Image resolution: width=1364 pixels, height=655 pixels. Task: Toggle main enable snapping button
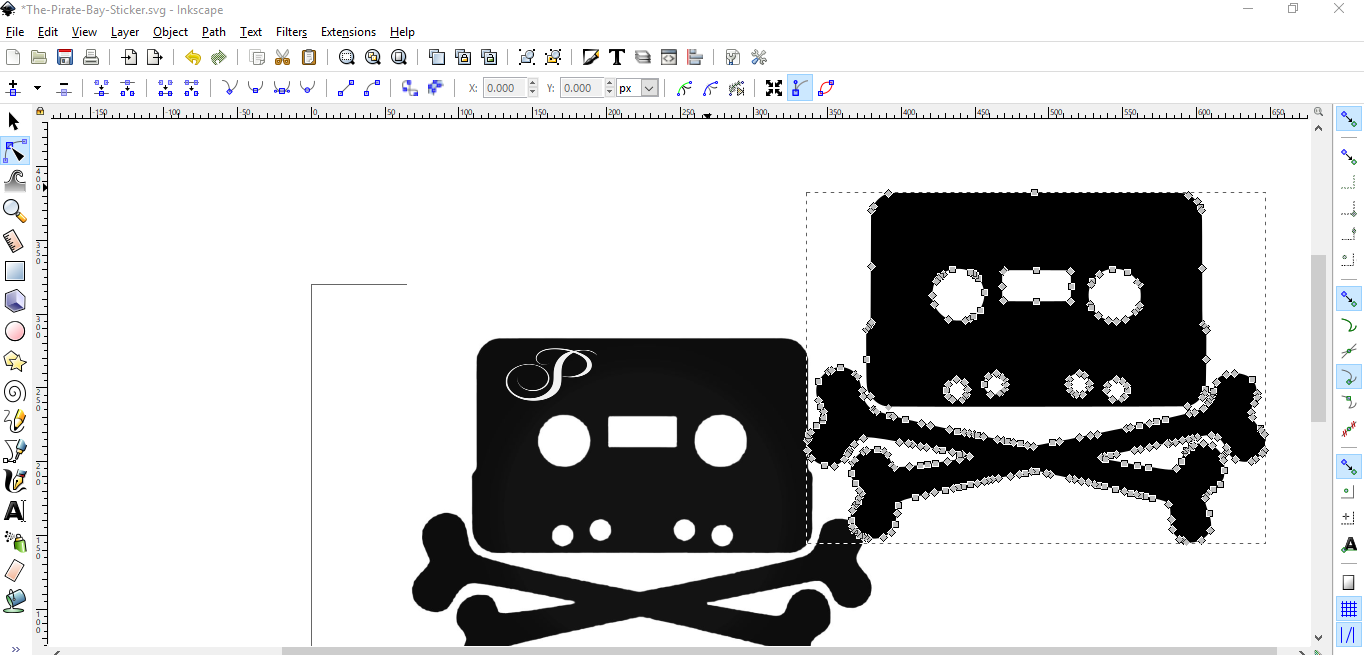pos(1348,120)
